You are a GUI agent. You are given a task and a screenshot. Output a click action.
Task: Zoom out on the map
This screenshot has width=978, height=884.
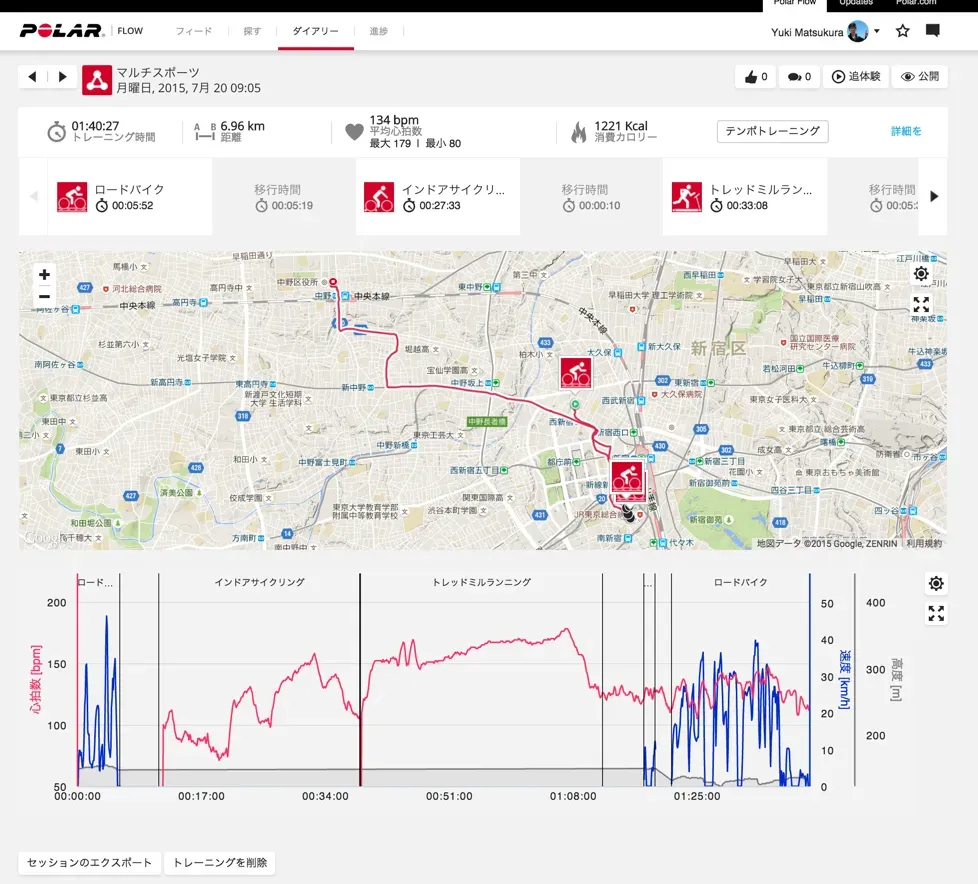[44, 296]
